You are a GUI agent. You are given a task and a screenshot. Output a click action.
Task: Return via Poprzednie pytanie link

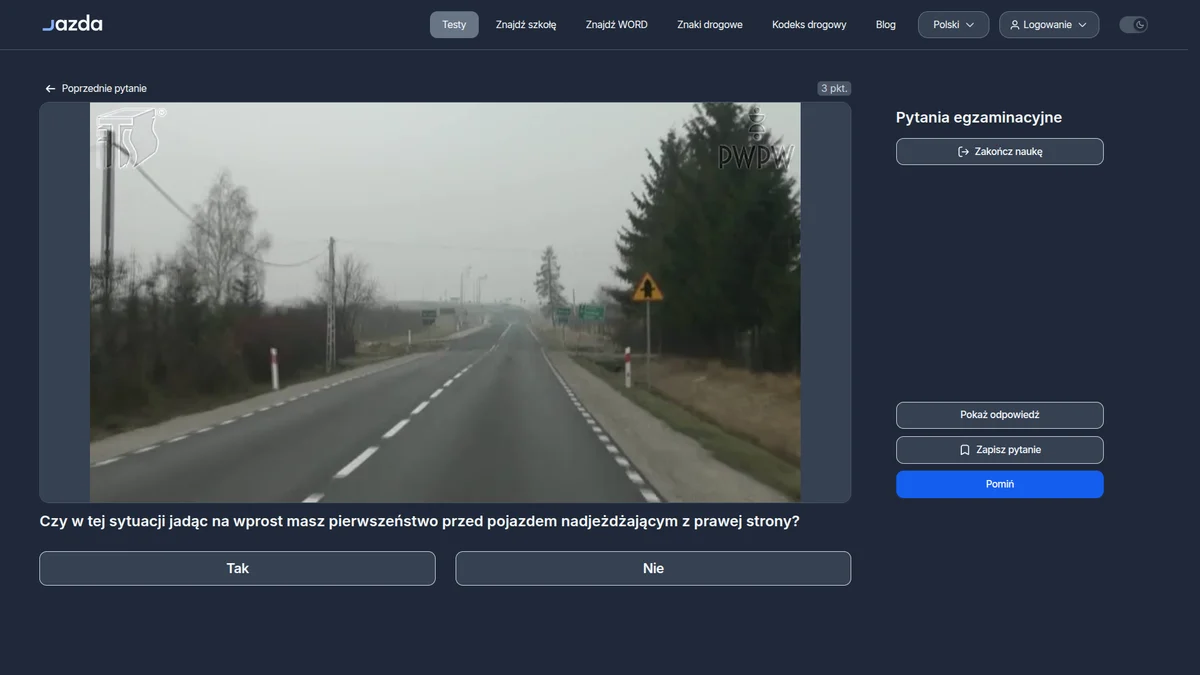[96, 89]
